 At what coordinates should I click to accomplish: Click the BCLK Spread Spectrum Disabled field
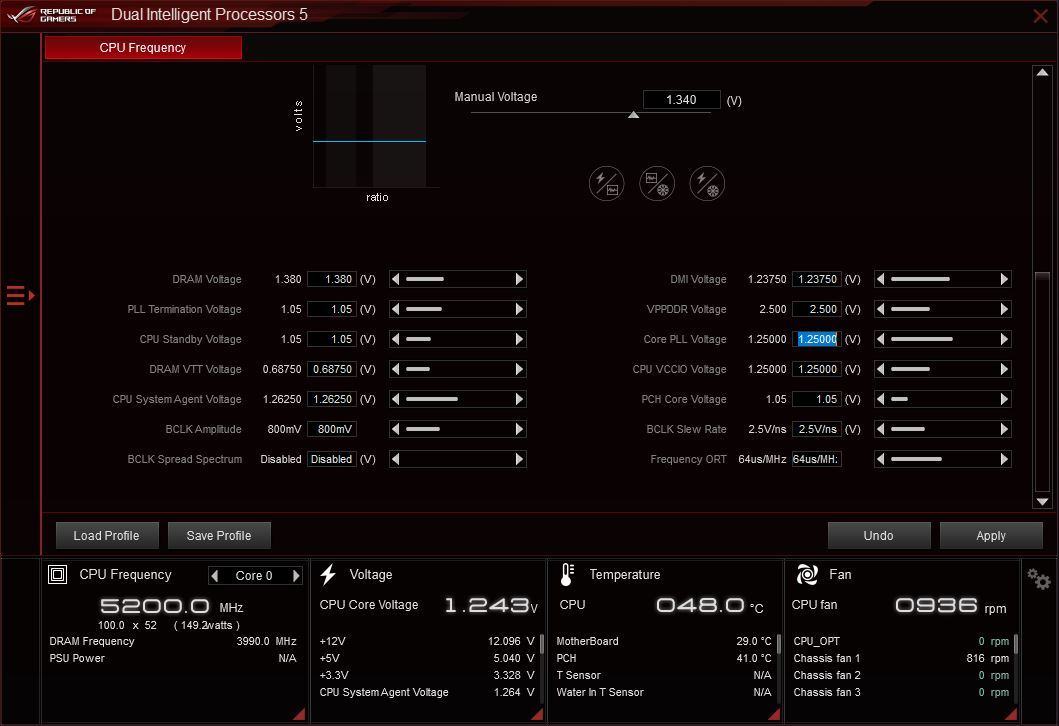[x=332, y=459]
